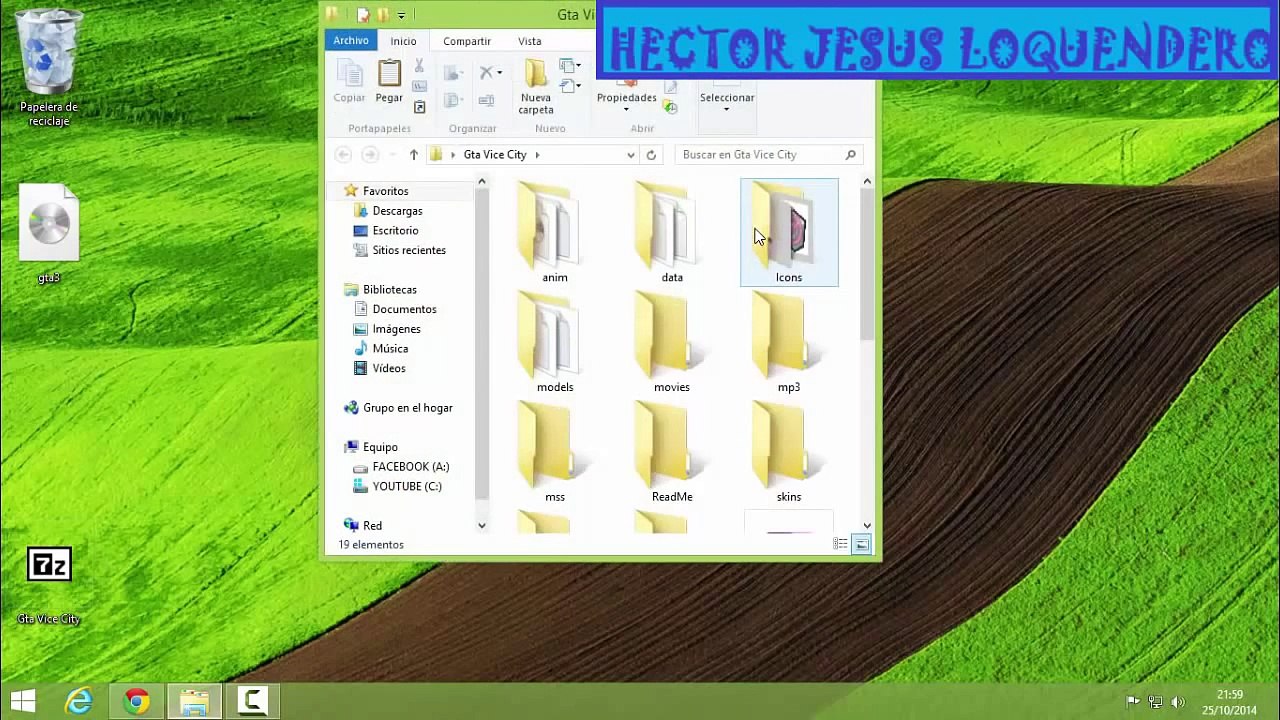Click the new folder icon in the title bar
The image size is (1280, 720).
382,15
